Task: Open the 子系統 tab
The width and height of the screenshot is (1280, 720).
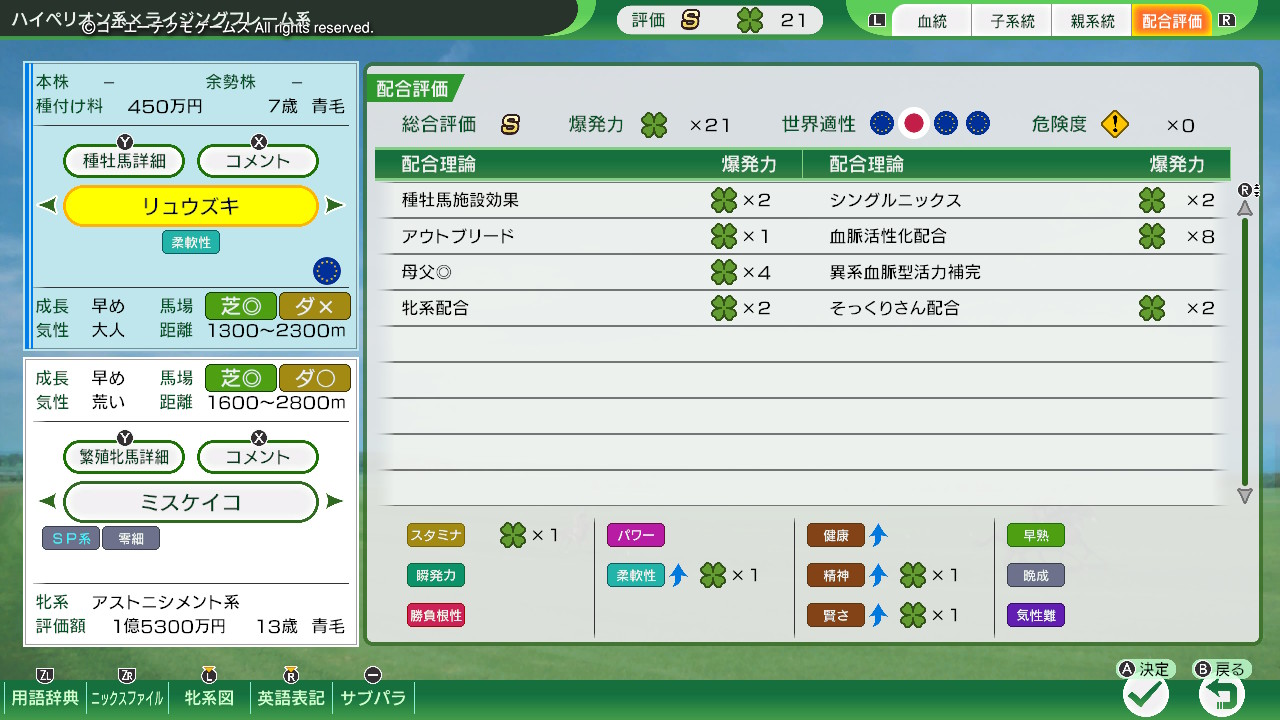Action: point(1012,21)
